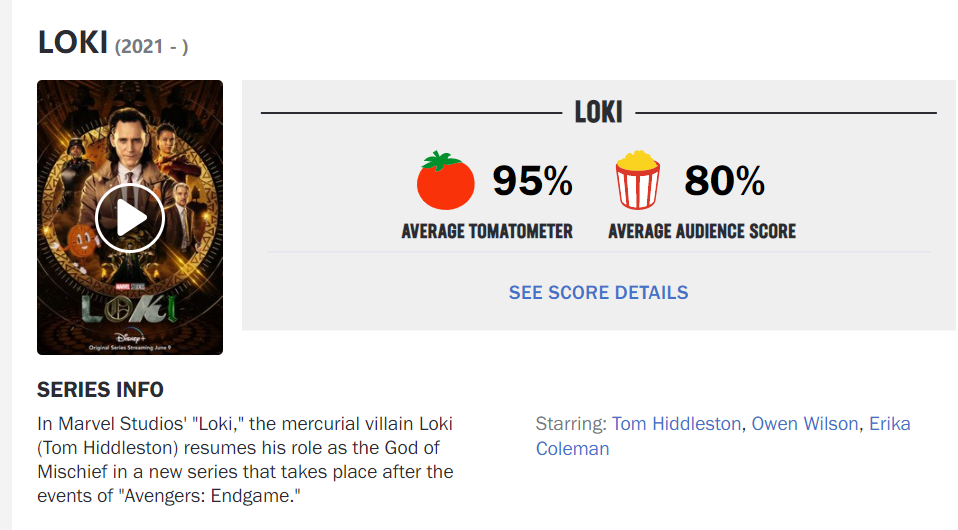Open Tom Hiddleston's cast page
Screen dimensions: 958x530
tap(676, 424)
